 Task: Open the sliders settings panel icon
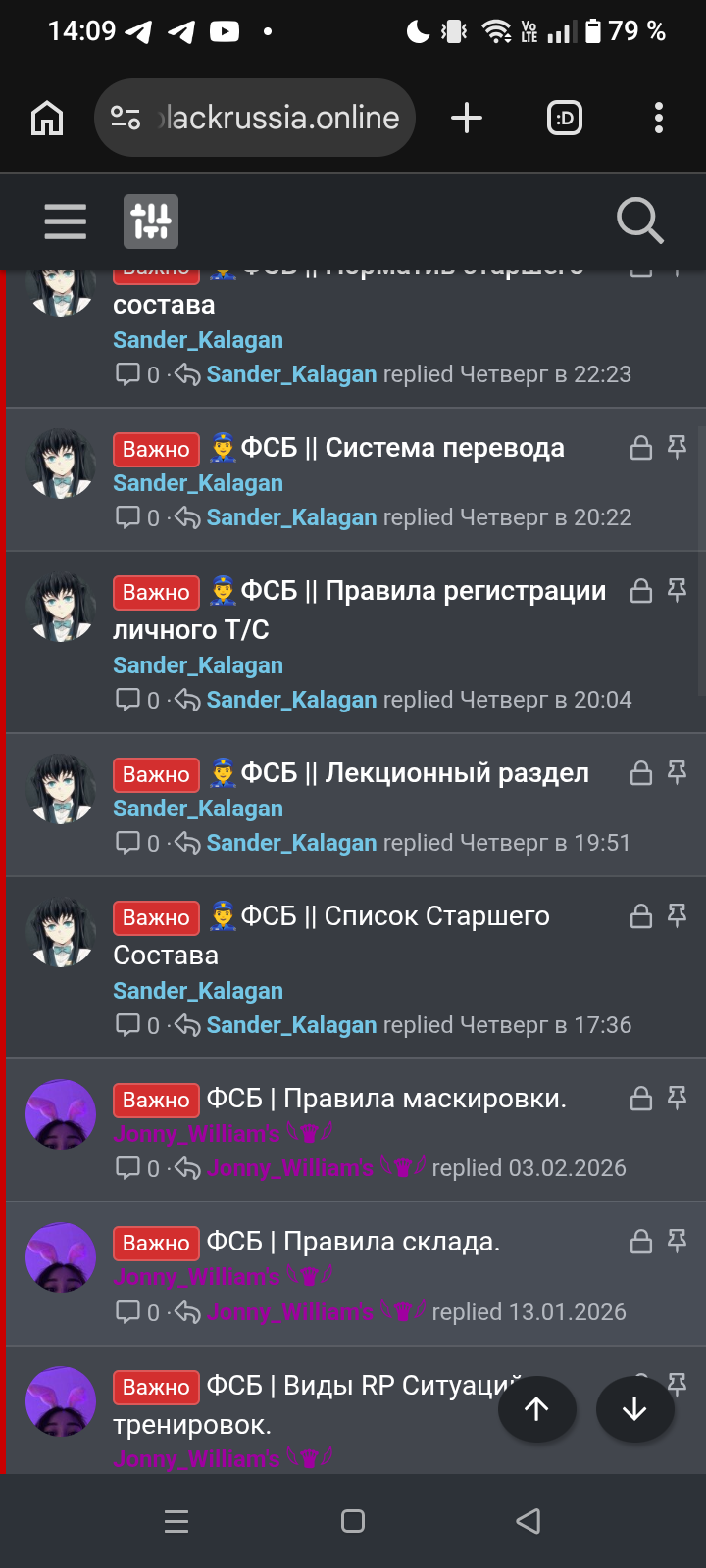(151, 221)
